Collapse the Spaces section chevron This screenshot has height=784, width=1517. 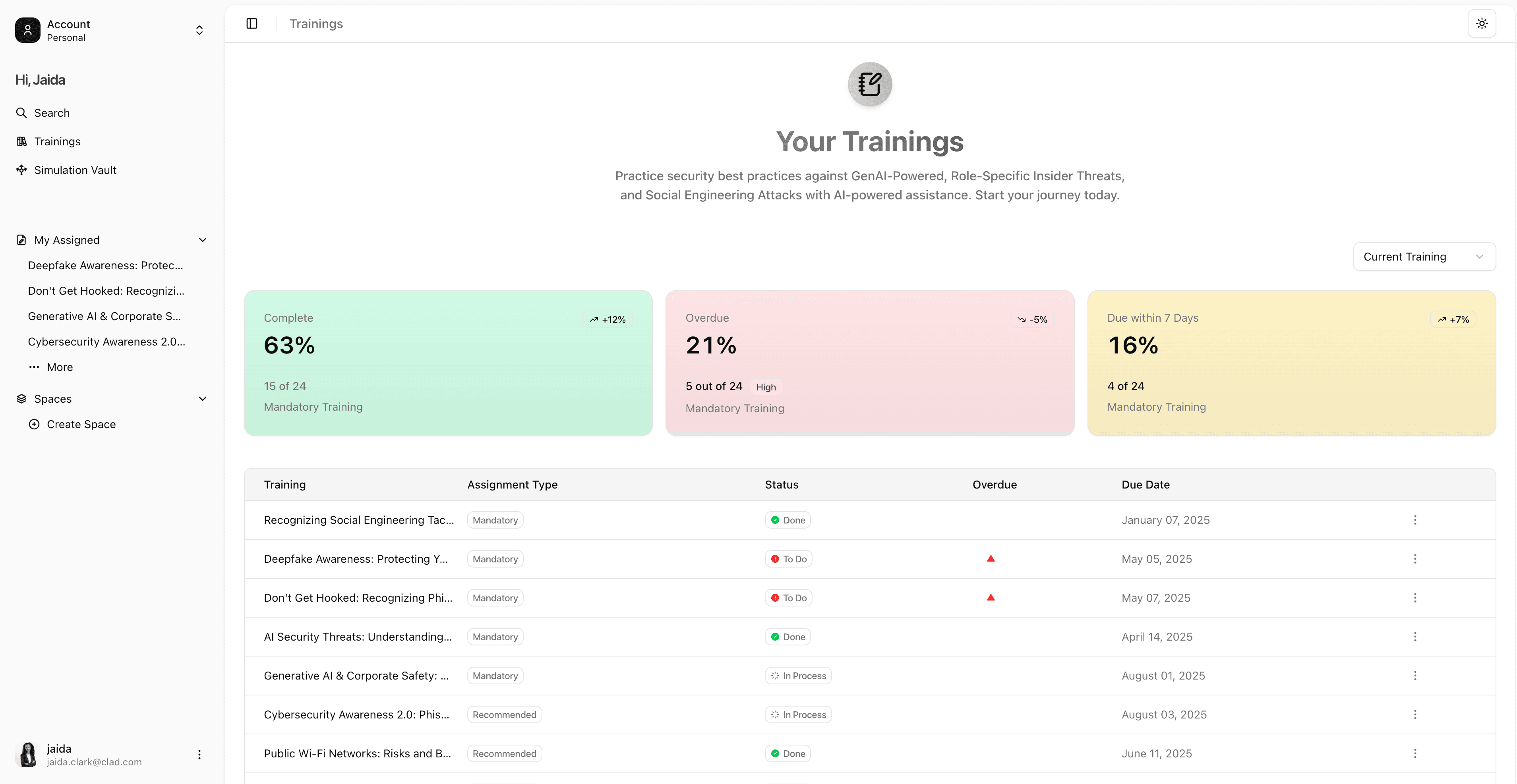click(203, 399)
